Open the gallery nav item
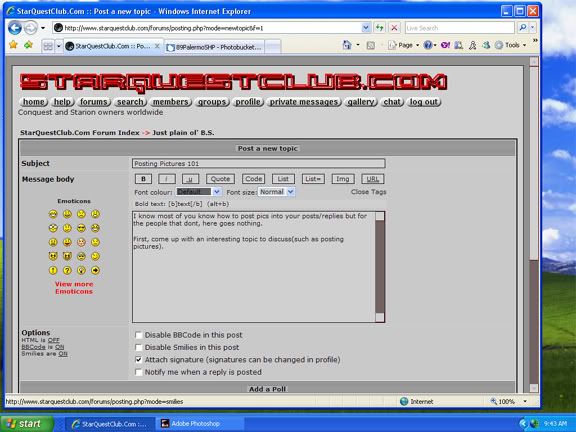576x432 pixels. point(361,102)
